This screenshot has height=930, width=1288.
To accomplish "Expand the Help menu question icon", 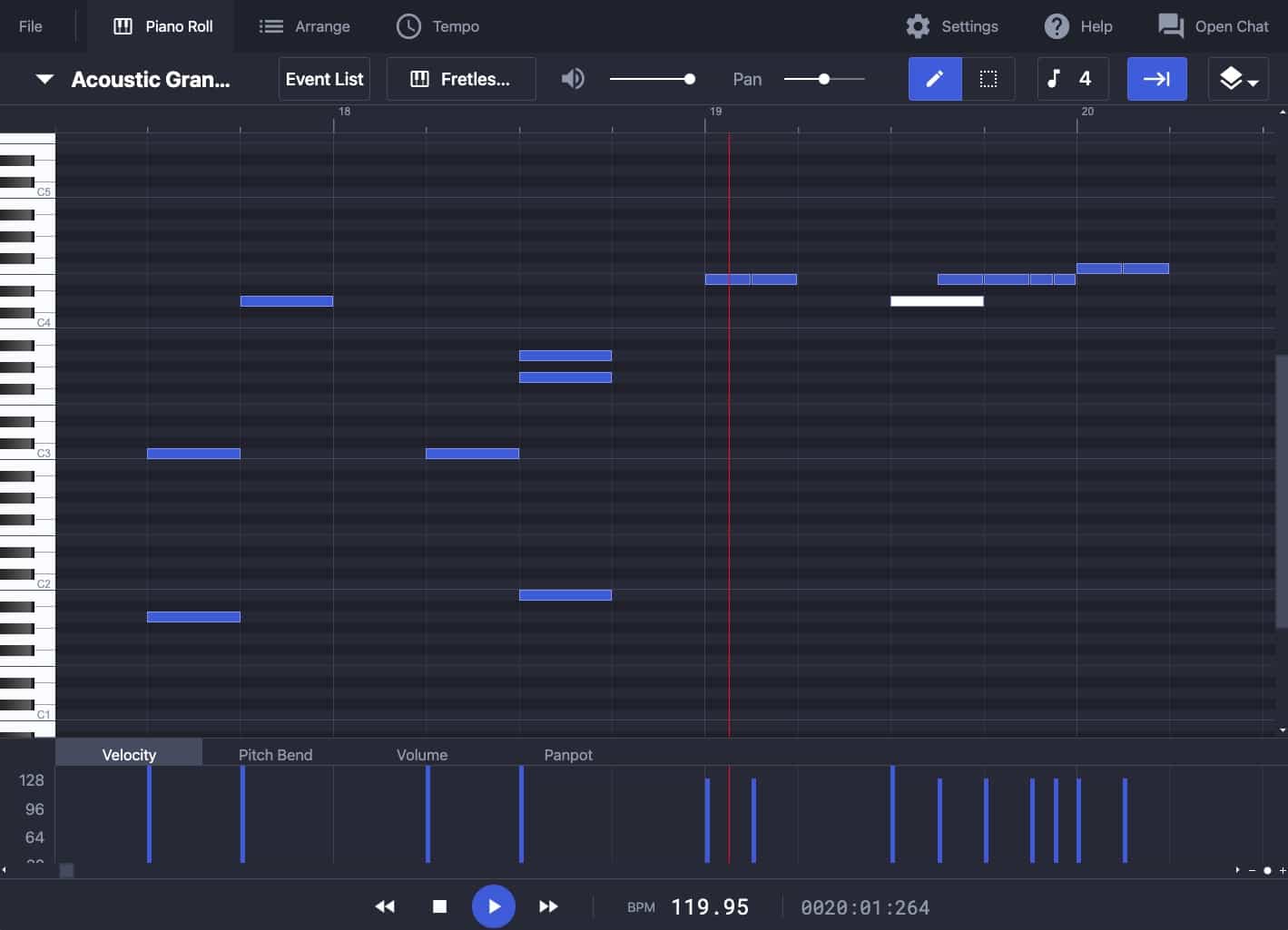I will click(1056, 26).
